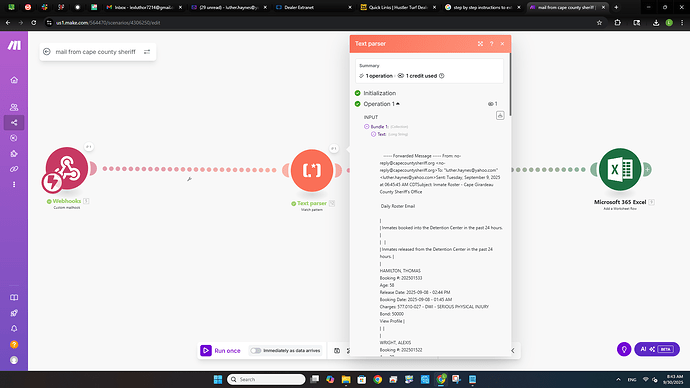Open the AI BETA assistant button
Viewport: 690px width, 388px height.
pyautogui.click(x=657, y=349)
